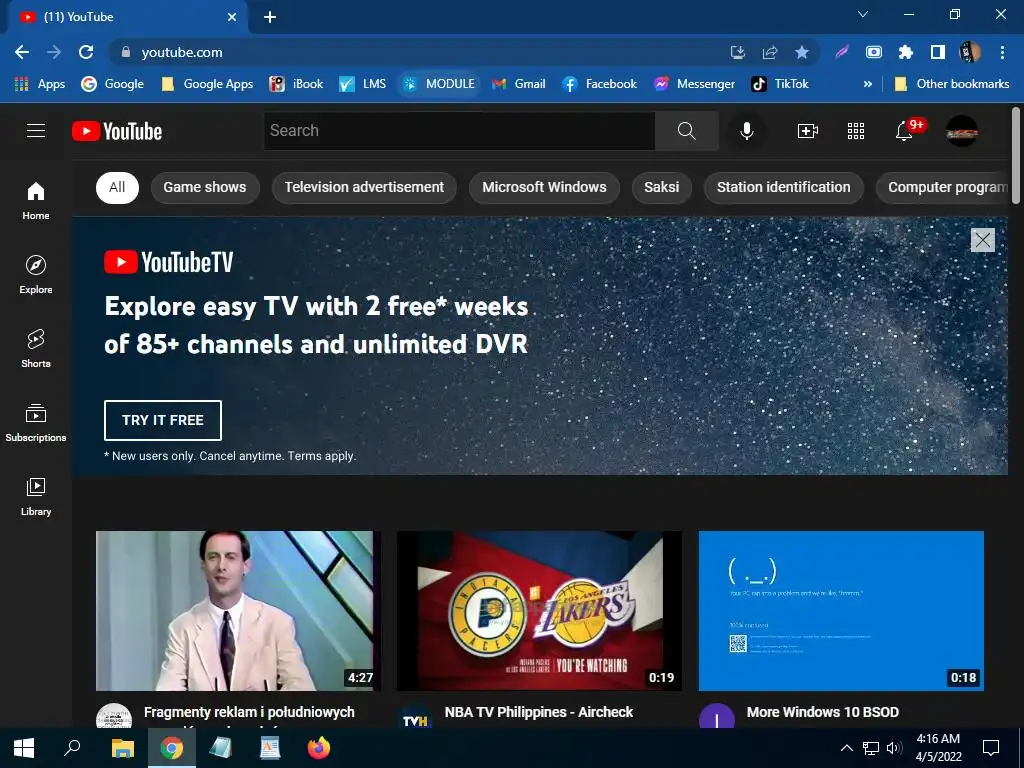Image resolution: width=1024 pixels, height=768 pixels.
Task: Toggle Chrome side panel
Action: (x=938, y=52)
